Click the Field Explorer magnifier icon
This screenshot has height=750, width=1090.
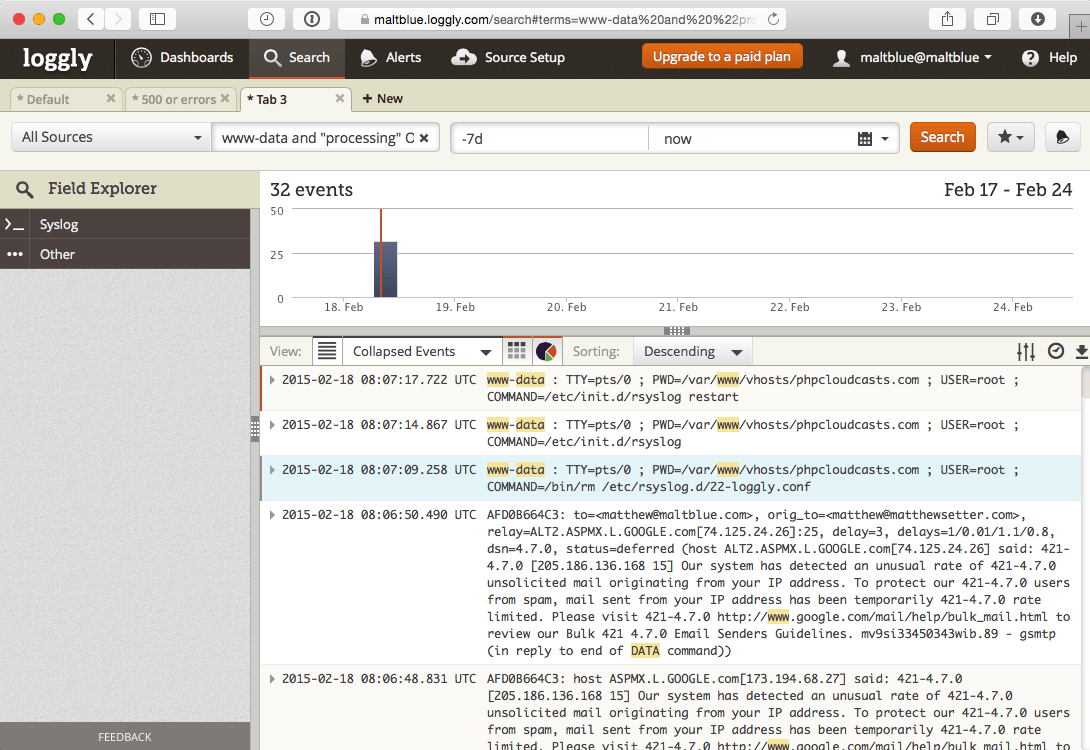tap(24, 189)
